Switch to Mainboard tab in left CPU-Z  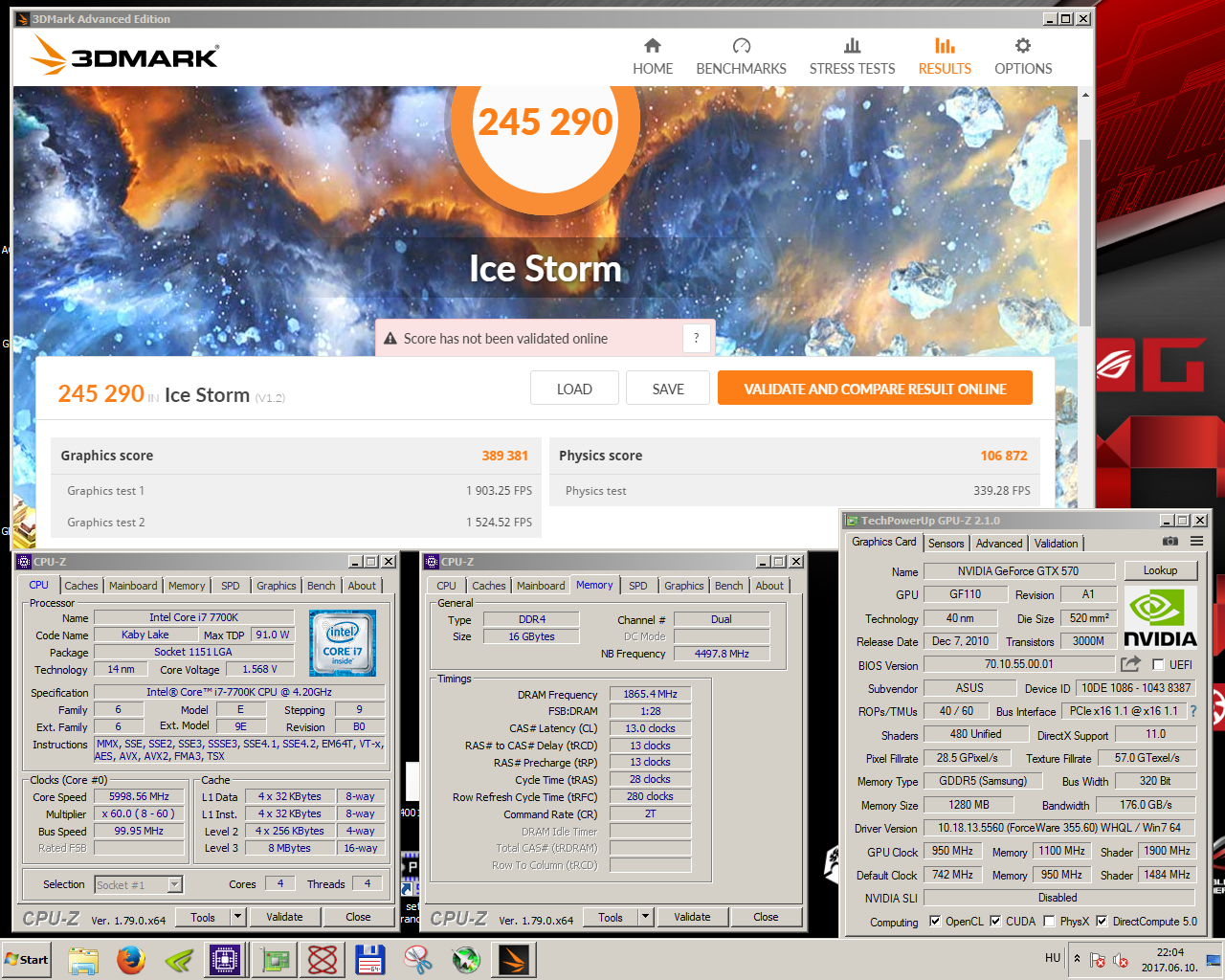133,586
